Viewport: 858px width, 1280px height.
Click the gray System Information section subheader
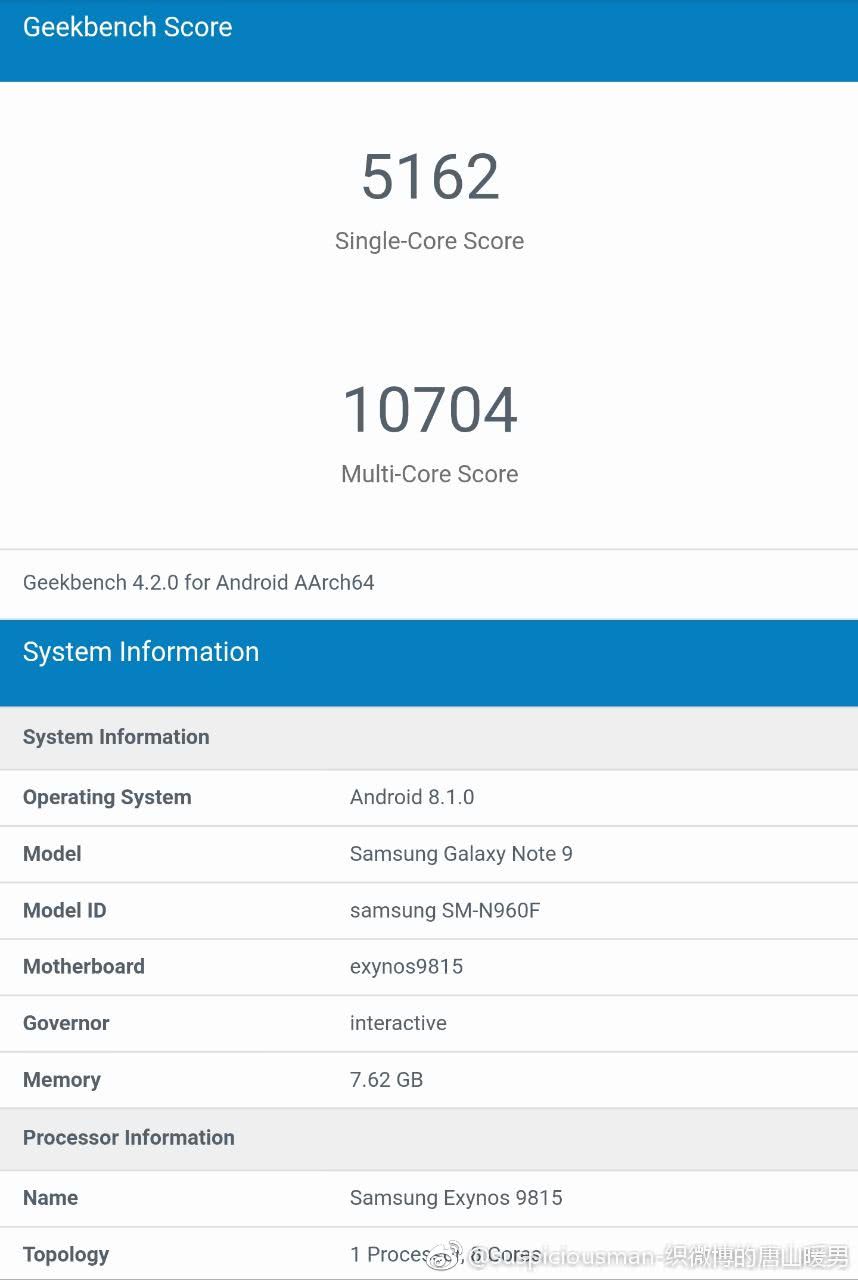tap(116, 737)
